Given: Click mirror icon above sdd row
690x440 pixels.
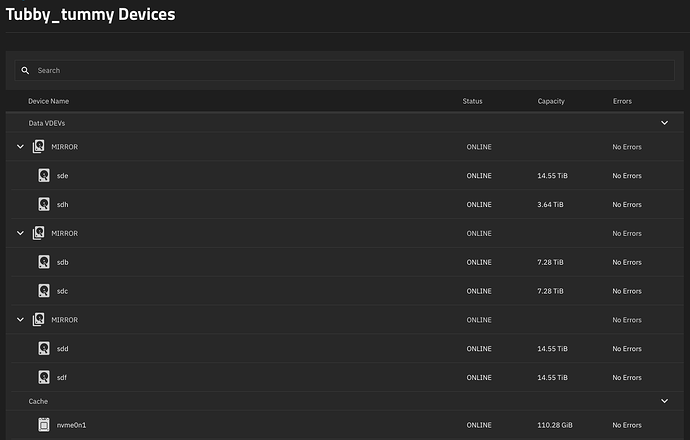Looking at the screenshot, I should pyautogui.click(x=39, y=319).
